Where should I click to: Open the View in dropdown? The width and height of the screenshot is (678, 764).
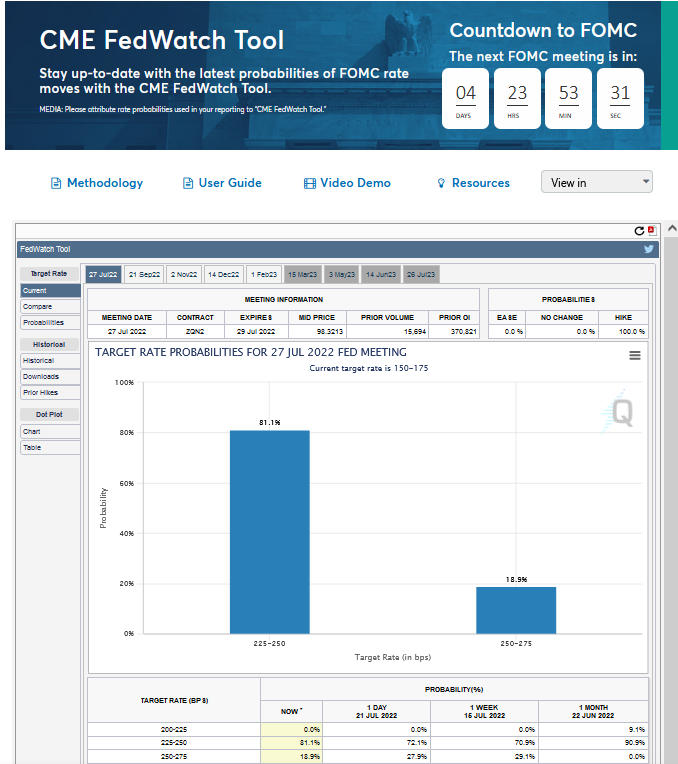pos(597,182)
